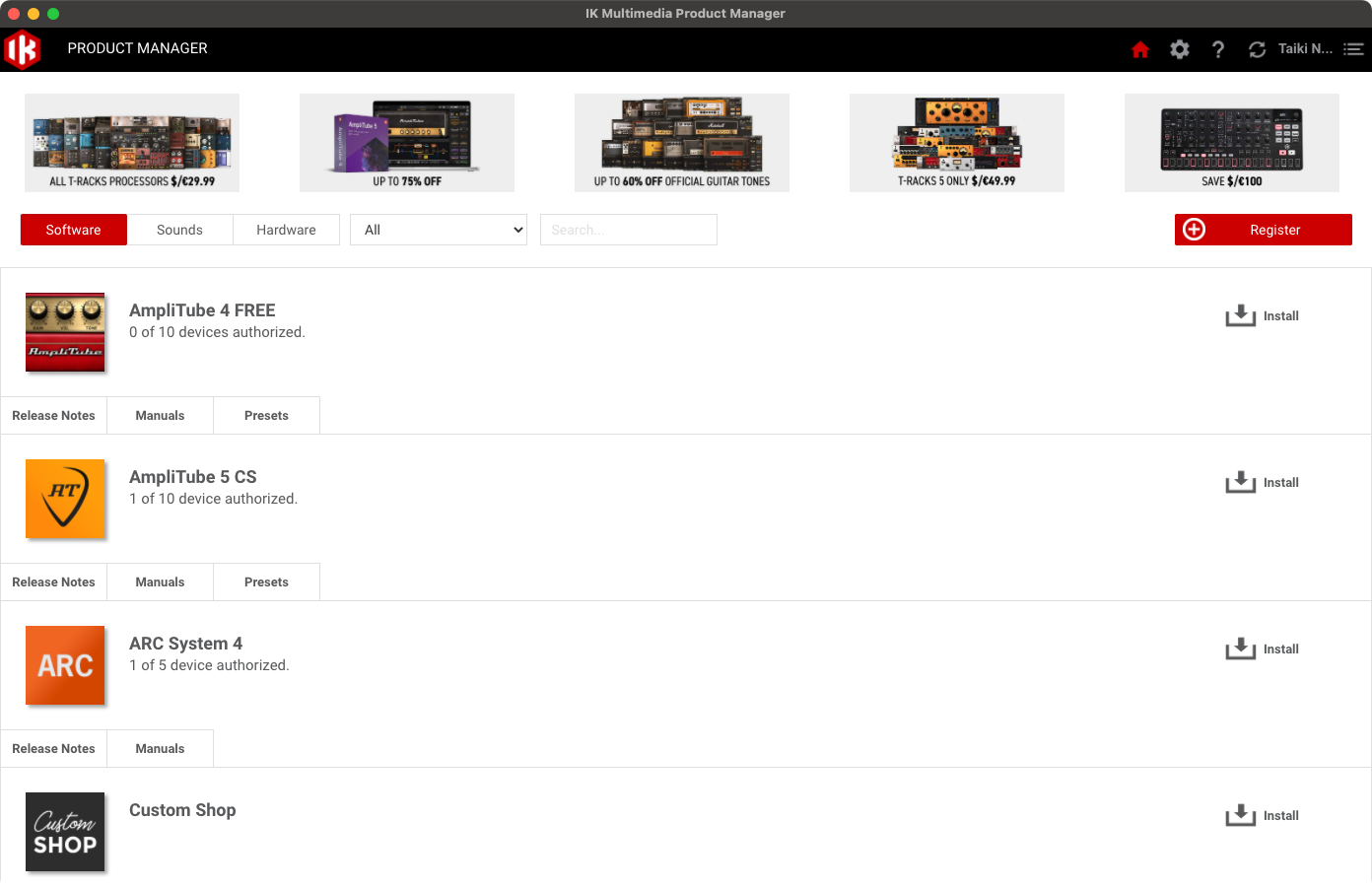
Task: Click the AmpliTube 4 FREE install download icon
Action: click(x=1241, y=315)
